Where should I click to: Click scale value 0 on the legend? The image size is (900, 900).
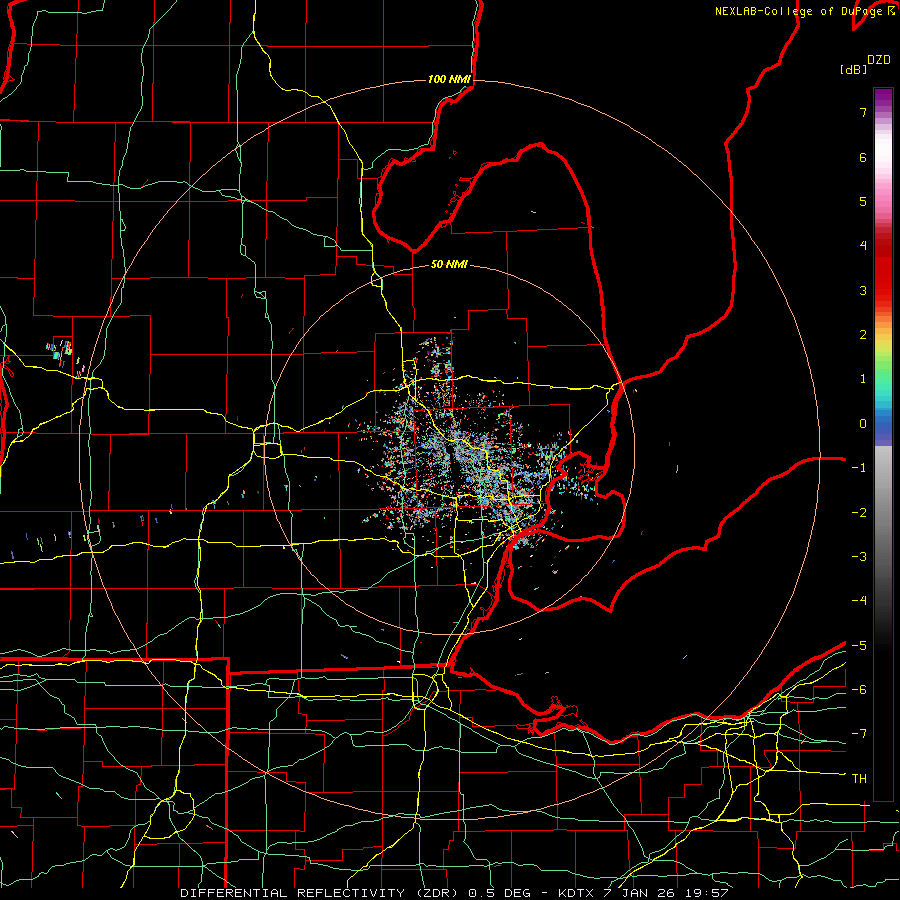pyautogui.click(x=863, y=424)
